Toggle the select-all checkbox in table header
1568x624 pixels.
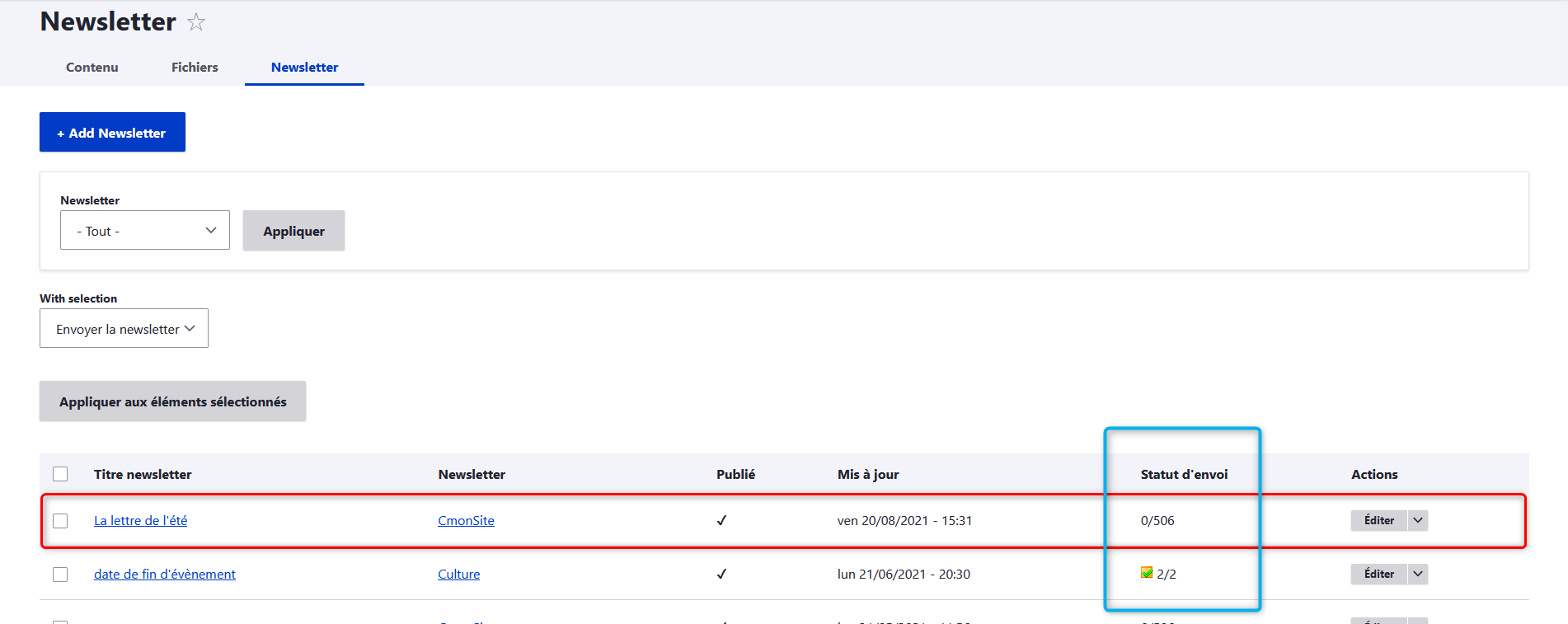click(60, 474)
